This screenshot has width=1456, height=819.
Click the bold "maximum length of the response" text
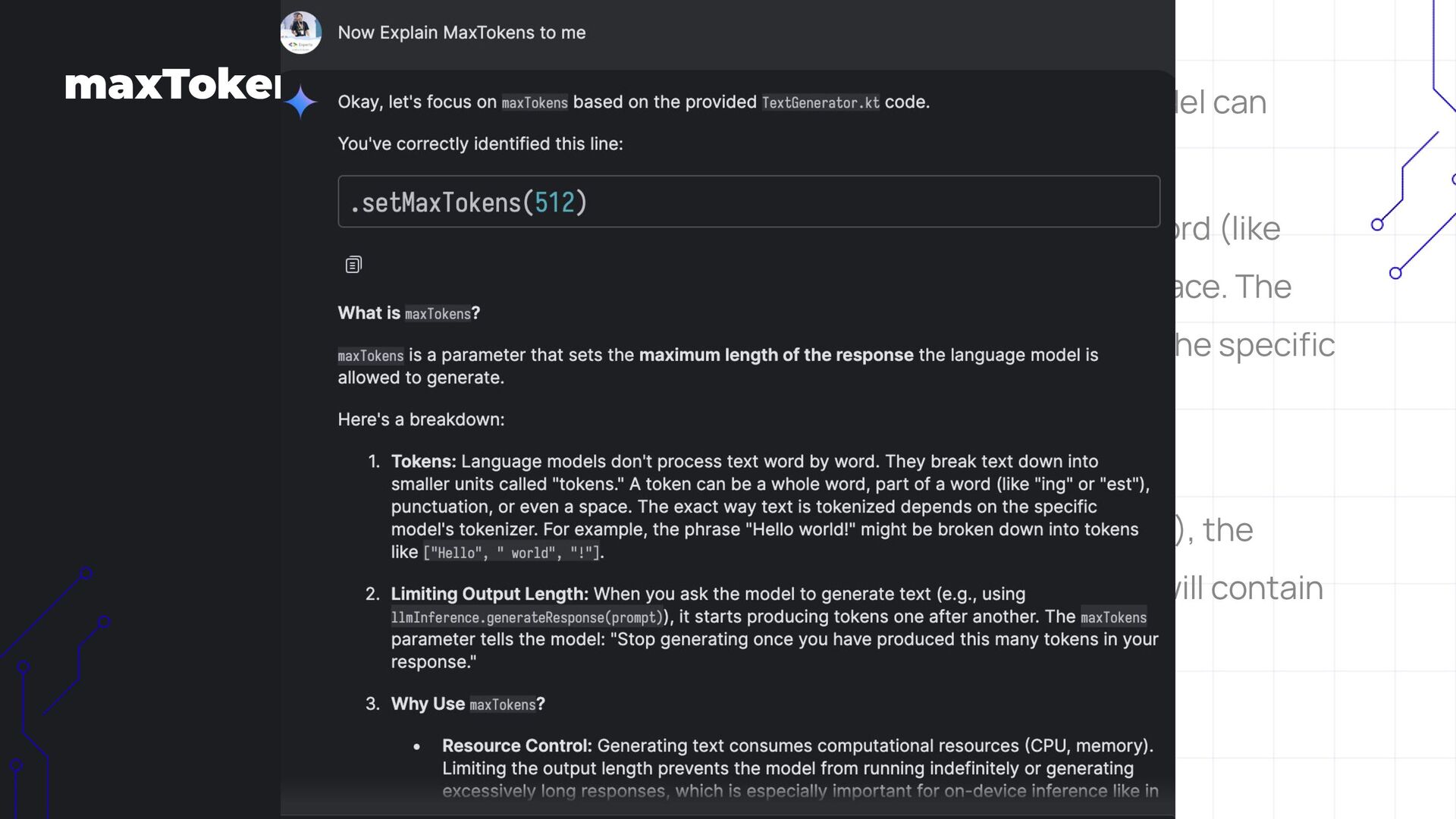tap(776, 355)
